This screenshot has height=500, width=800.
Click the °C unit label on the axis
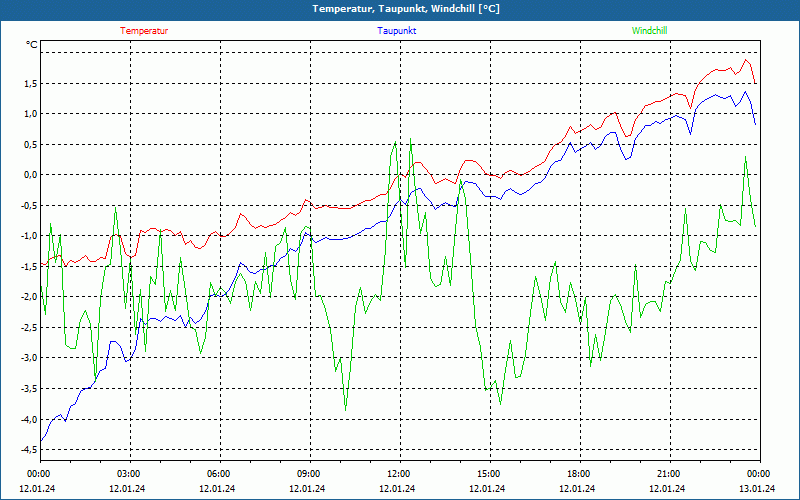pyautogui.click(x=32, y=45)
